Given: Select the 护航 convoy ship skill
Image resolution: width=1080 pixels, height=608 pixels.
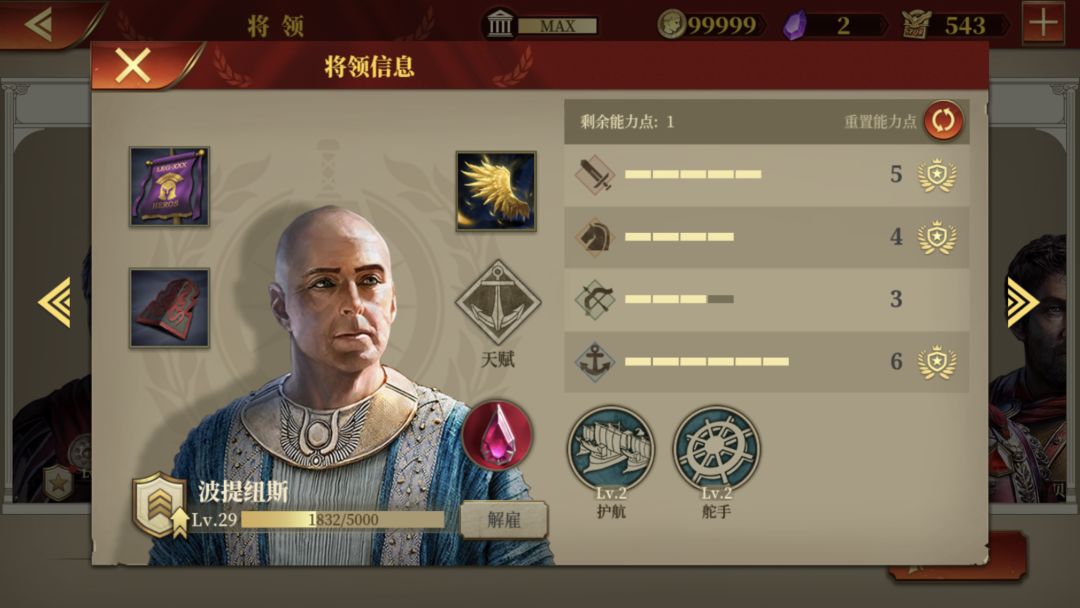Looking at the screenshot, I should (611, 450).
